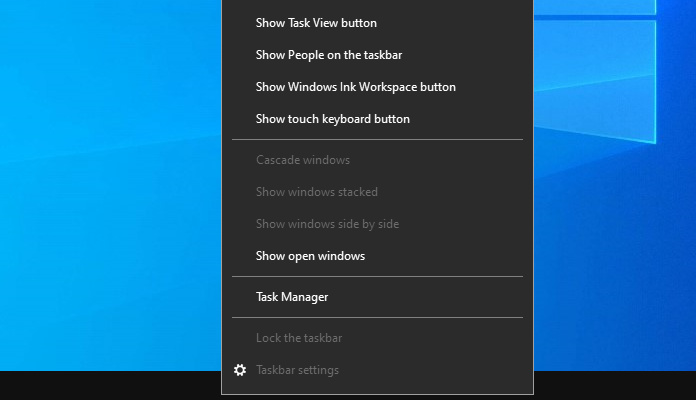Choose Show windows side by side

[x=377, y=224]
